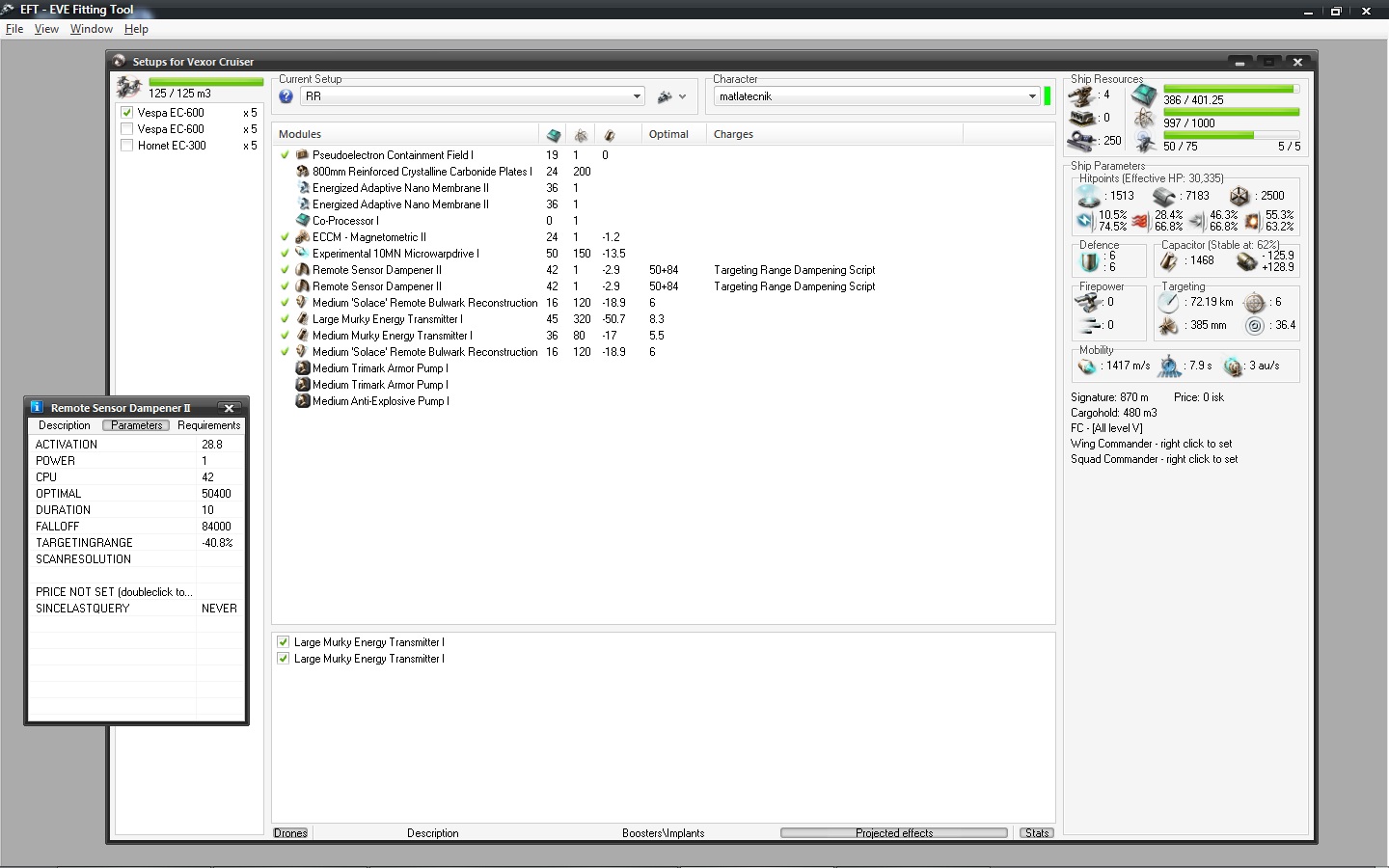
Task: Click the warp speed icon showing 3 au/s
Action: coord(1233,366)
